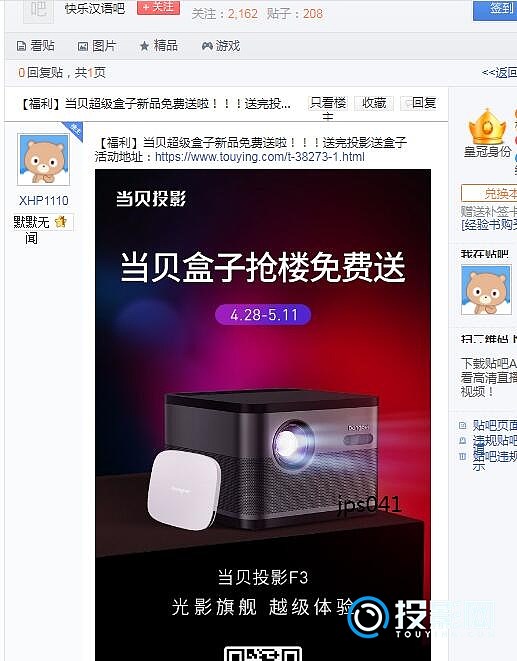Click the bear avatar of poster XHP1110
The width and height of the screenshot is (517, 661).
[43, 159]
